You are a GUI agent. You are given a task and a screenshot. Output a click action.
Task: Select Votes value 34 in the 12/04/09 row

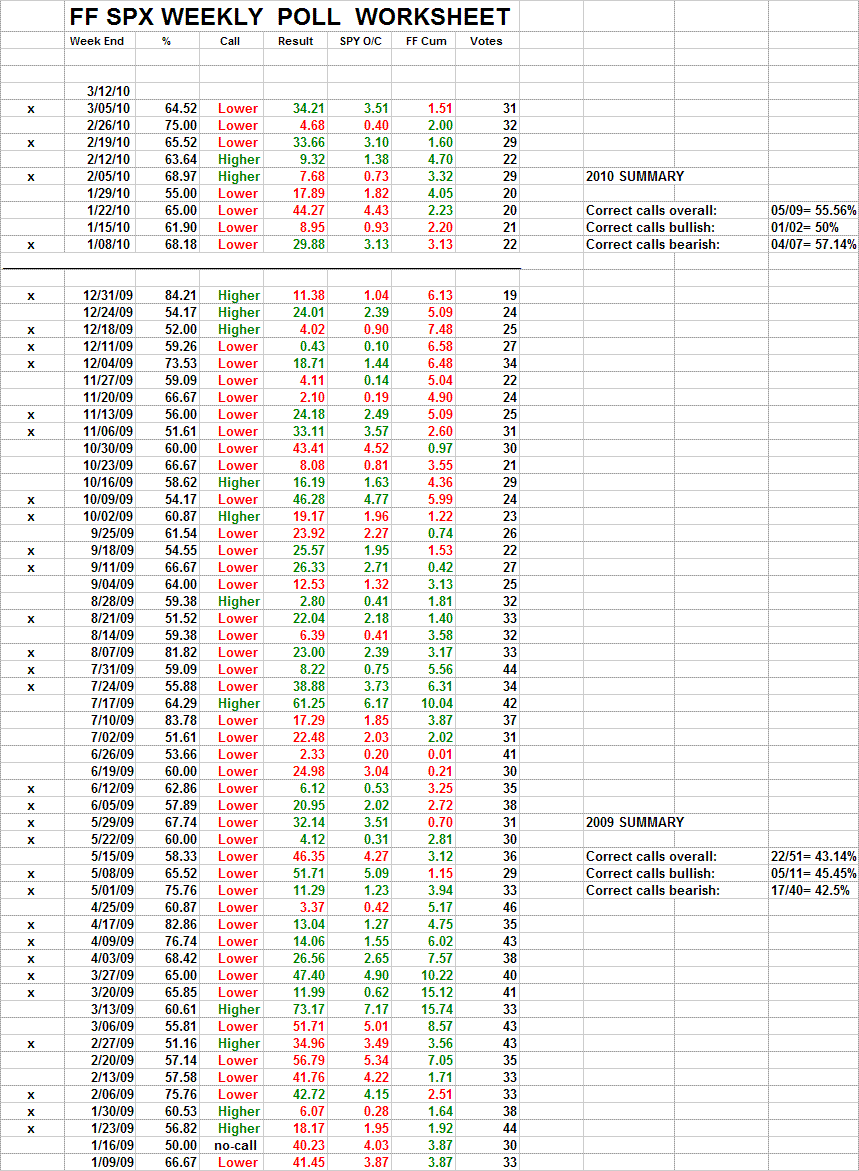510,363
